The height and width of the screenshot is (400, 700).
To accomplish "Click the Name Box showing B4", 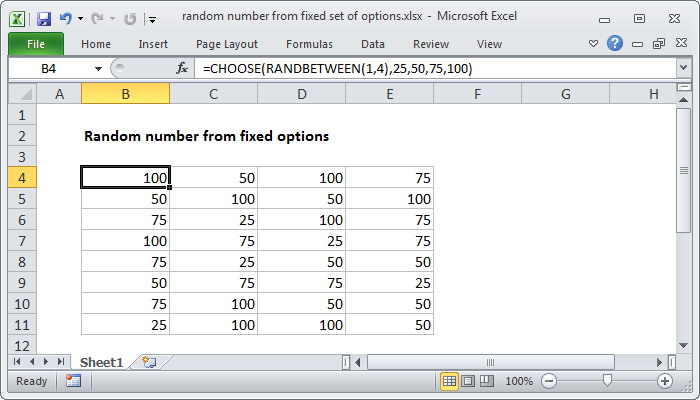I will 50,69.
